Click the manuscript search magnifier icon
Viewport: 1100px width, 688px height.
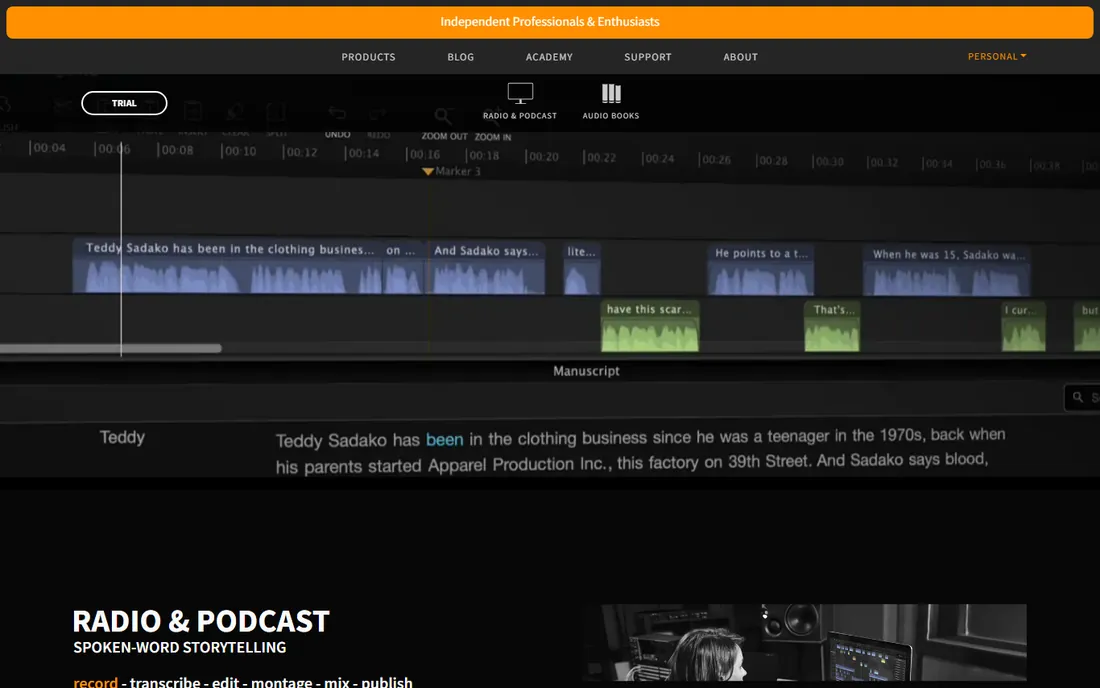1078,397
